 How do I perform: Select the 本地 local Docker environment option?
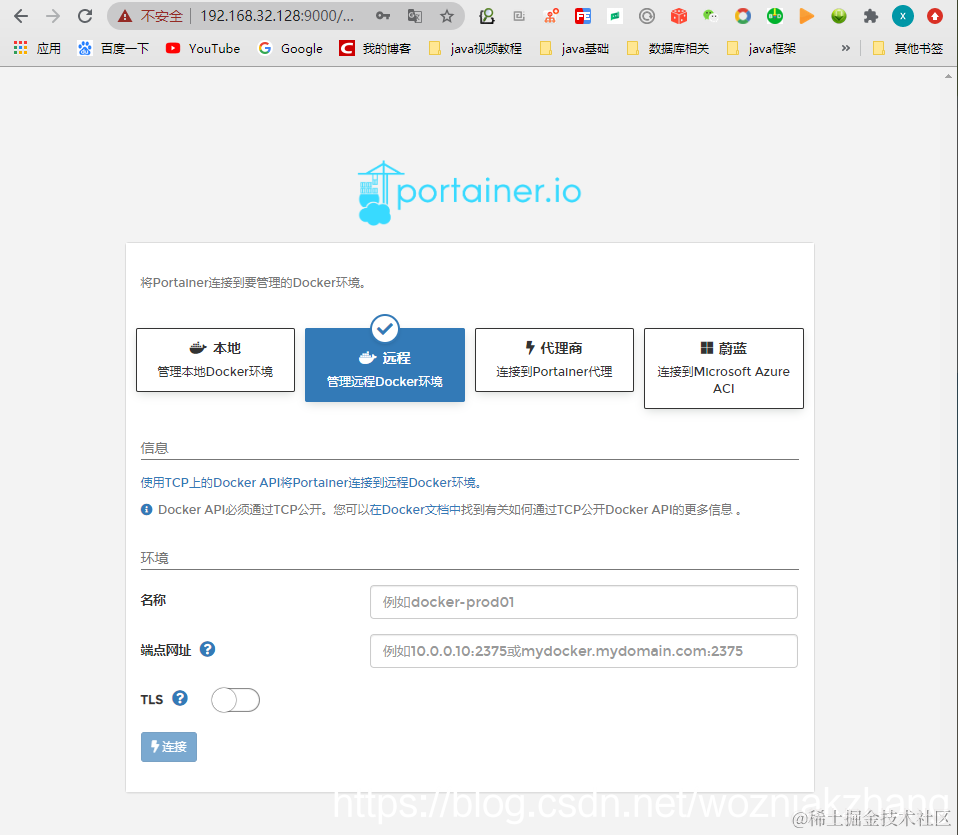click(215, 360)
